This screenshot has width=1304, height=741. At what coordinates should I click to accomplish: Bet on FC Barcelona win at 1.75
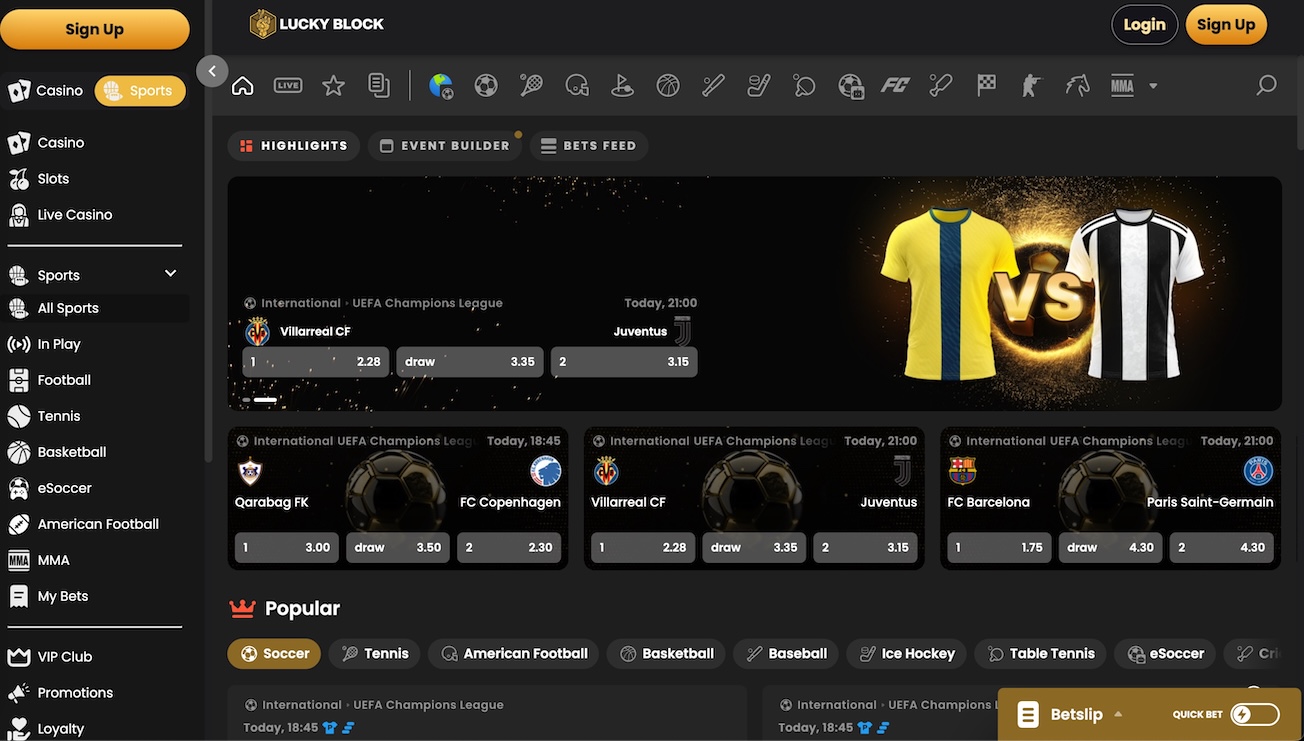998,548
